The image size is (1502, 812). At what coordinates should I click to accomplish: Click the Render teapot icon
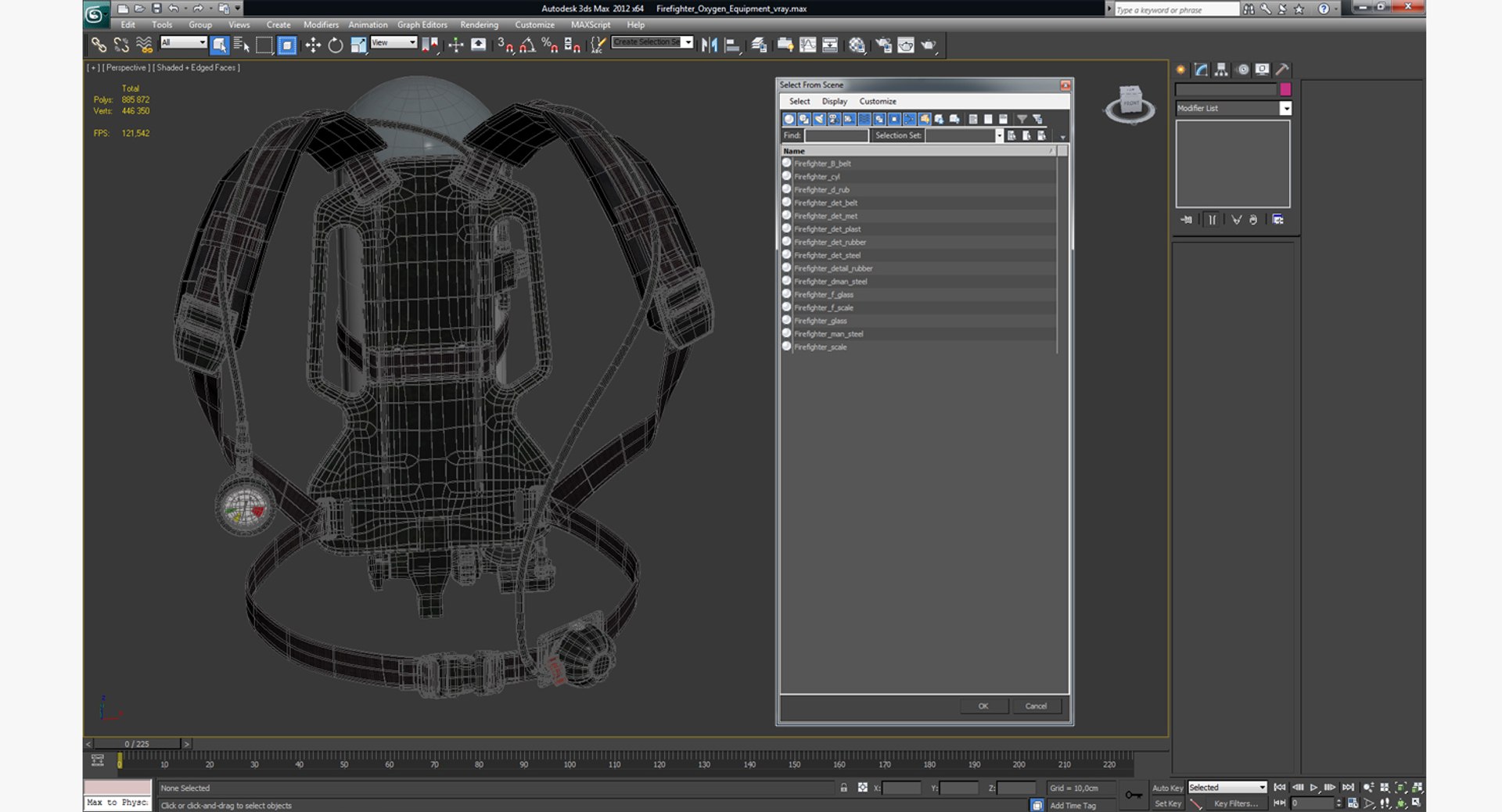click(928, 45)
